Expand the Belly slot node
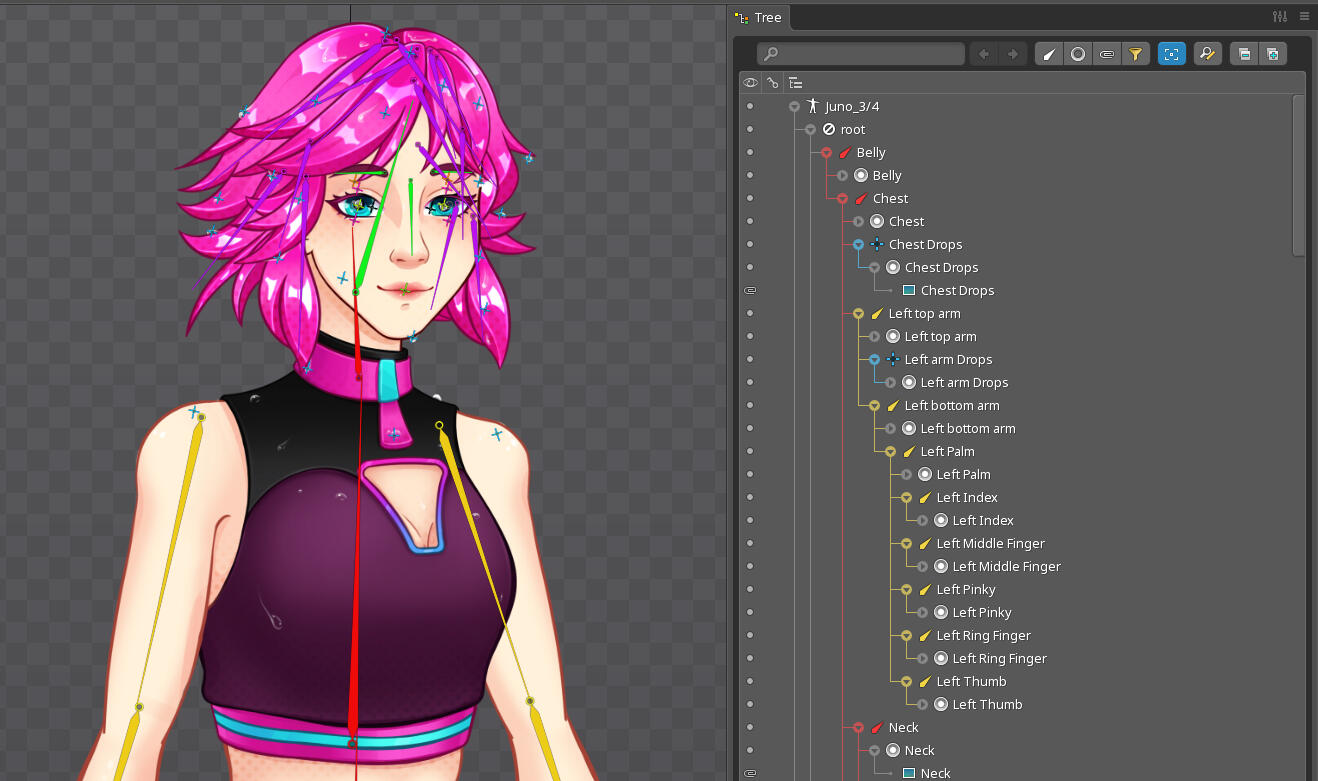The height and width of the screenshot is (781, 1318). [842, 176]
